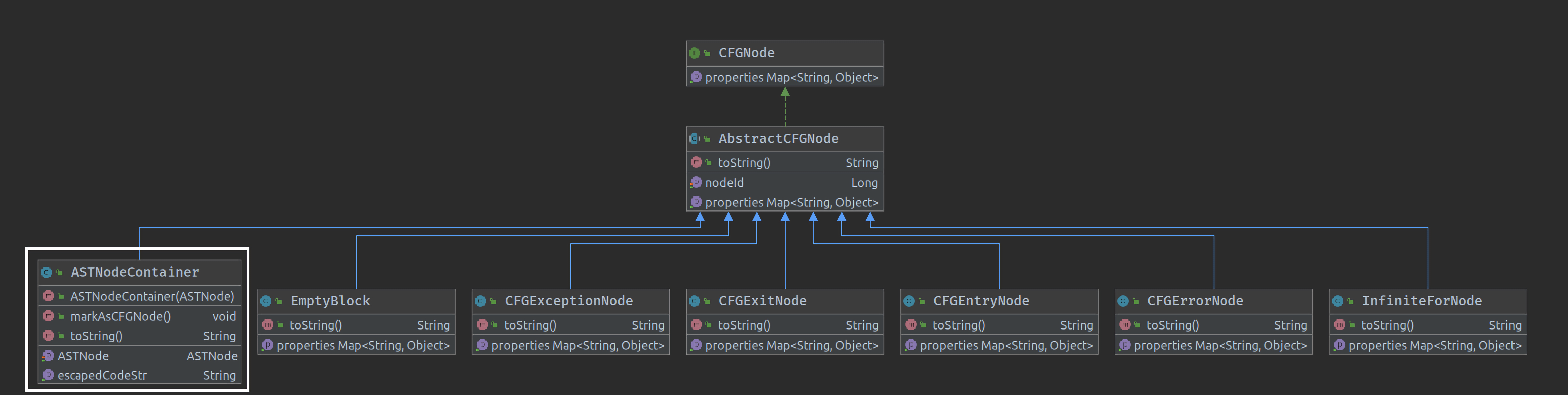Screen dimensions: 1568x395
Task: Click properties Map<String, Object> in AbstractCFGNode
Action: pyautogui.click(x=792, y=202)
